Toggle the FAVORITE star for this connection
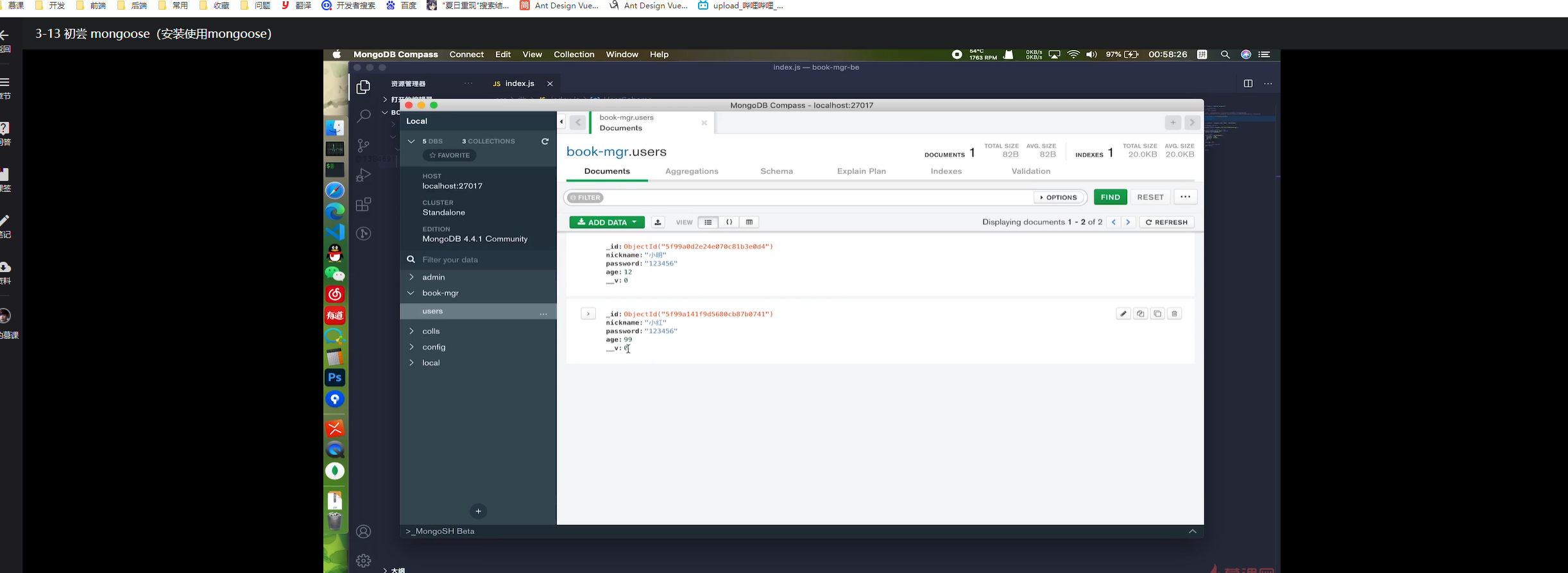1568x573 pixels. [x=450, y=155]
